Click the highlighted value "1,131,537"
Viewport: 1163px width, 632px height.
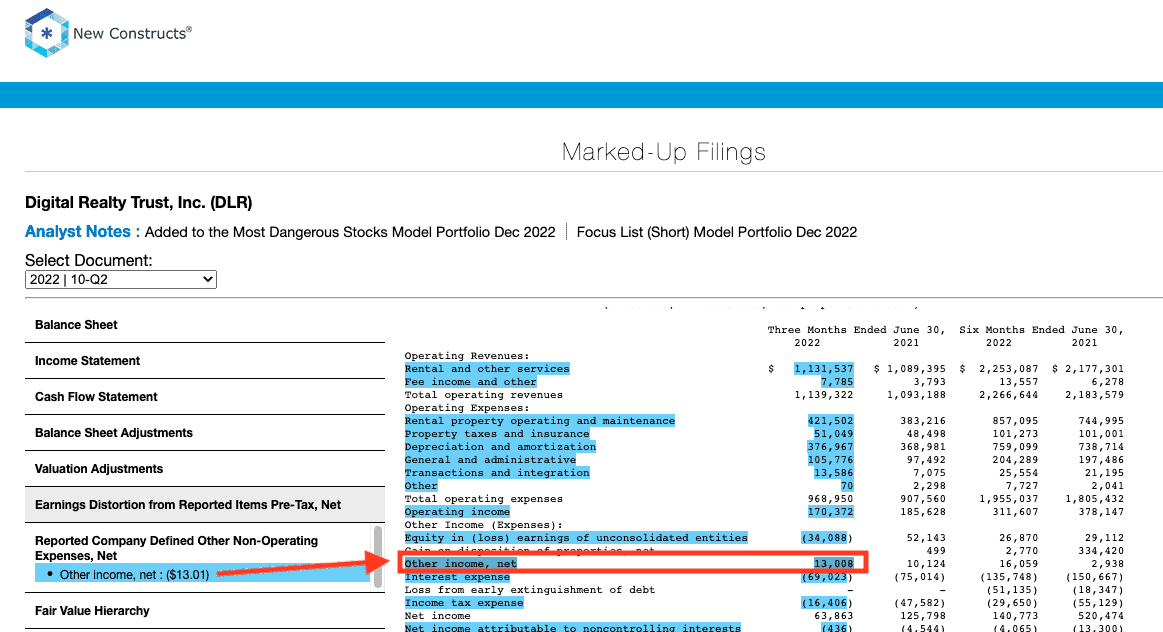tap(823, 369)
